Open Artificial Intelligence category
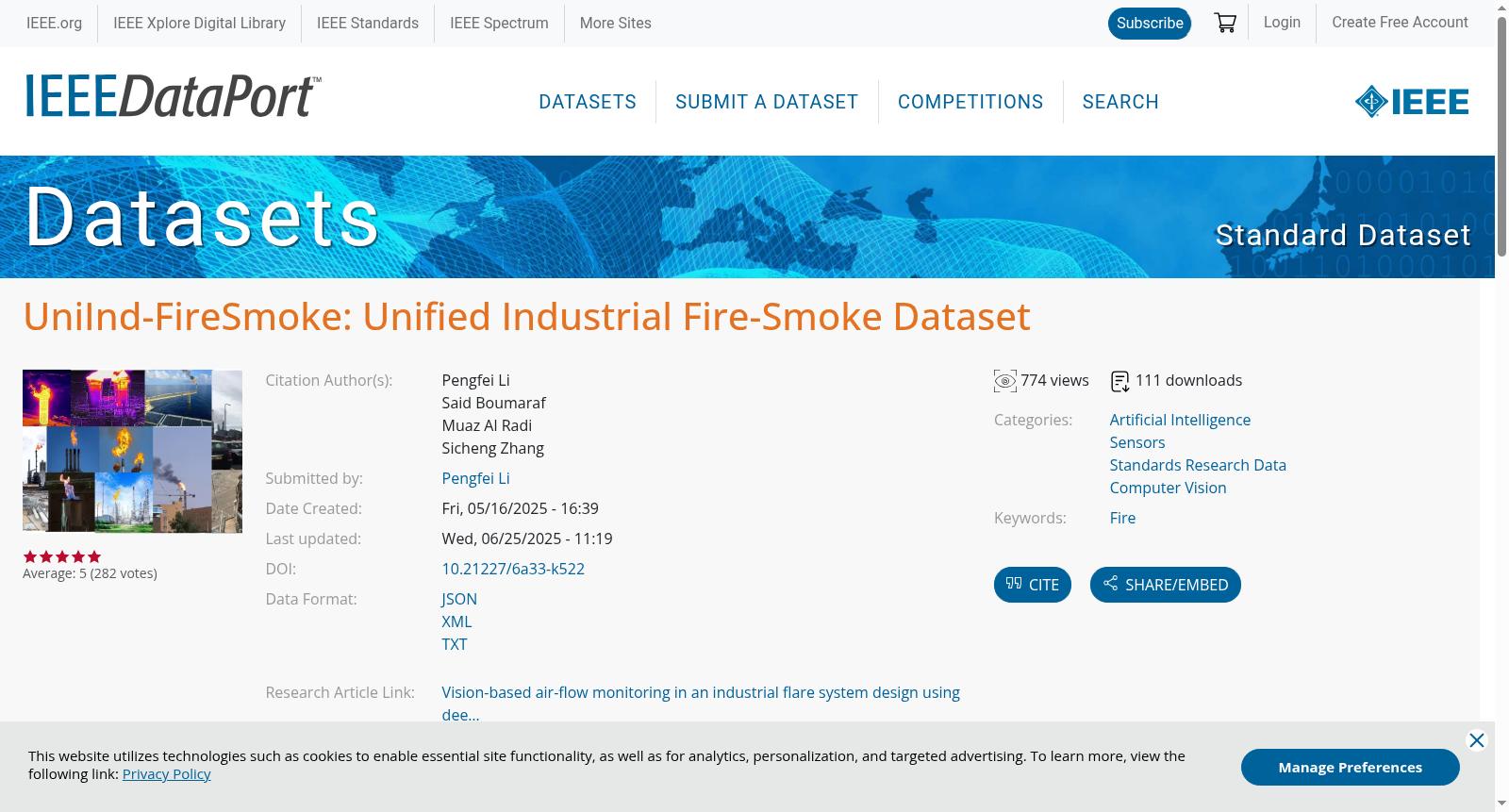1509x812 pixels. [x=1180, y=420]
